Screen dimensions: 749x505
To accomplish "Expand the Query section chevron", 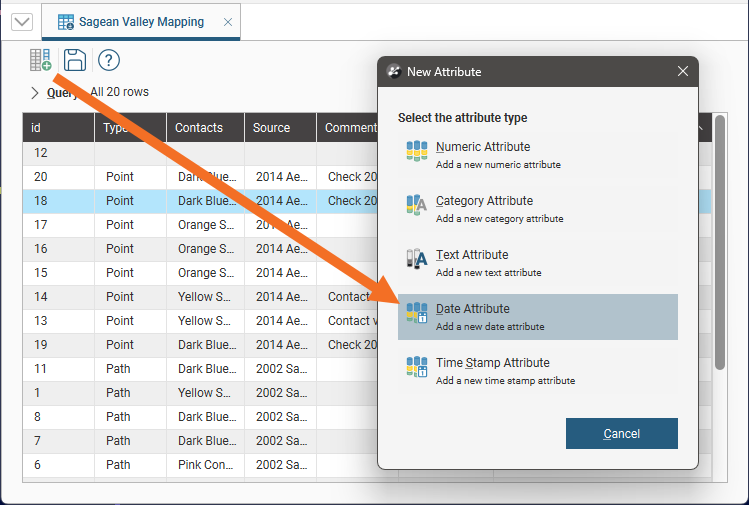I will 35,93.
